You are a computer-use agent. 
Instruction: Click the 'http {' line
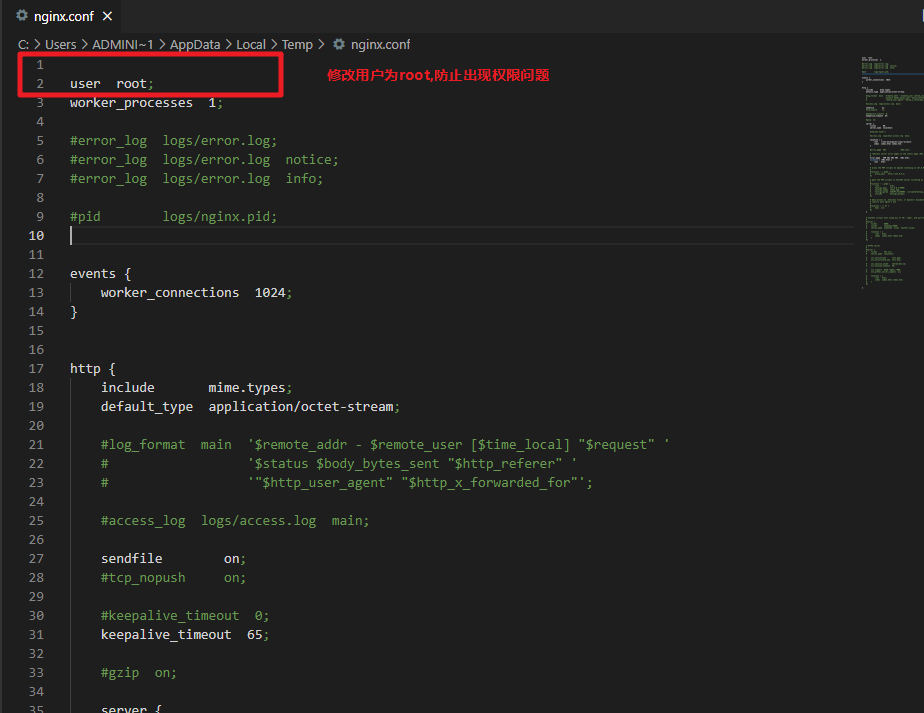[x=93, y=369]
